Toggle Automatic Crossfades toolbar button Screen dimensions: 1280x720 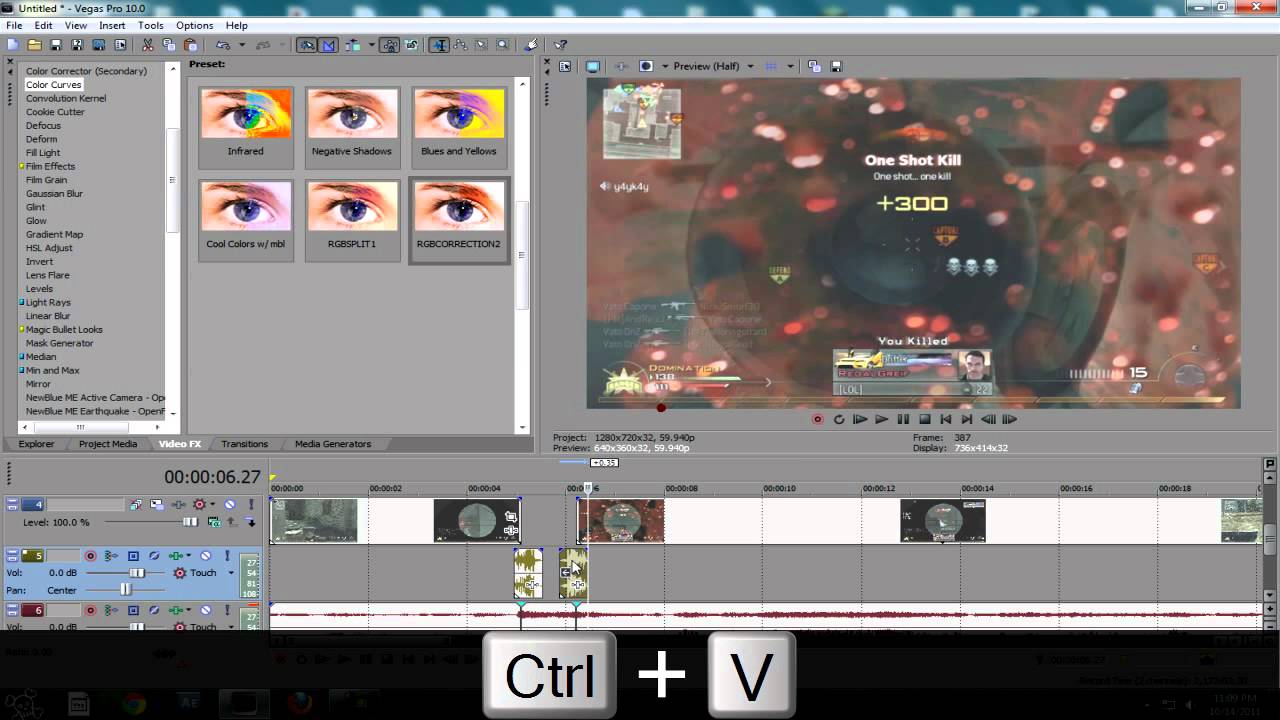click(x=328, y=45)
